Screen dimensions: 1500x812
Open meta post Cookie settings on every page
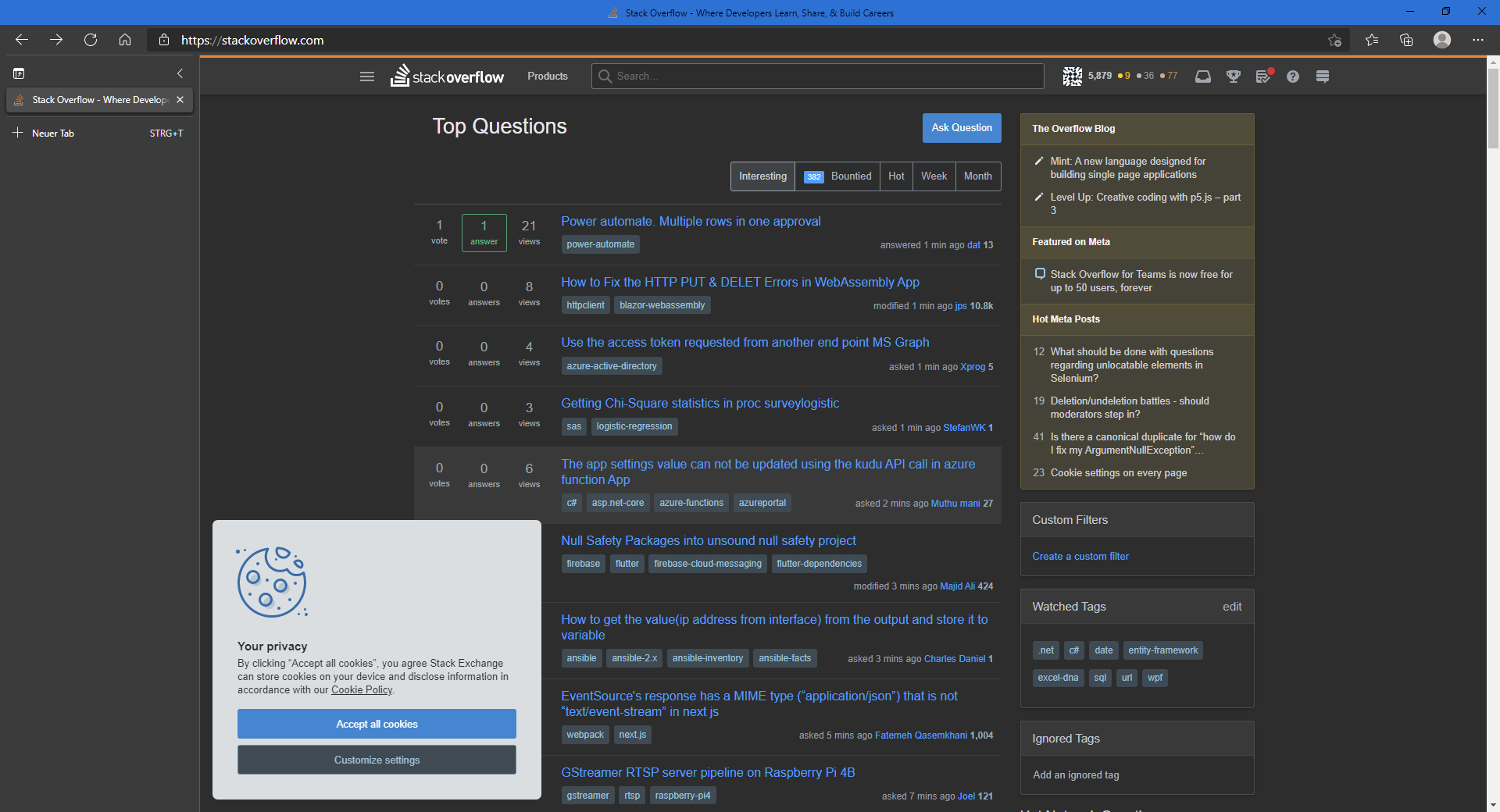[1118, 473]
